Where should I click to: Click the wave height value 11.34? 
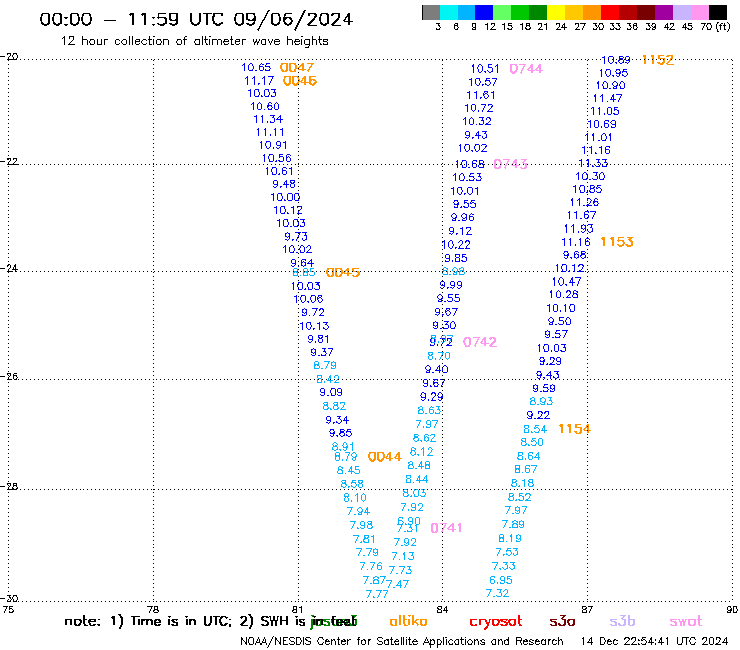(268, 119)
